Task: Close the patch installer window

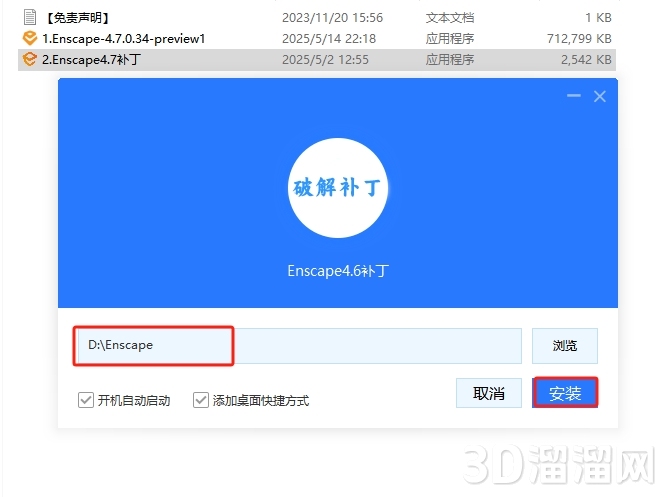Action: (600, 96)
